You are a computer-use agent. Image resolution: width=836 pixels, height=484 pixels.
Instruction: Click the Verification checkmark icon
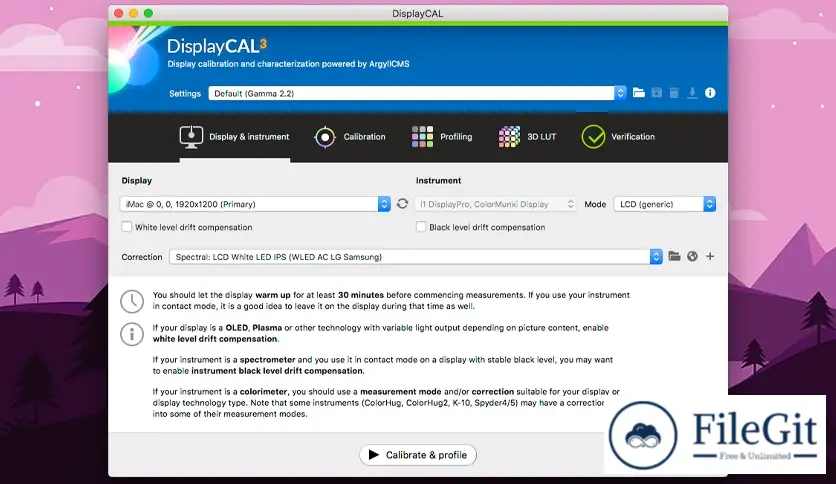[x=593, y=137]
